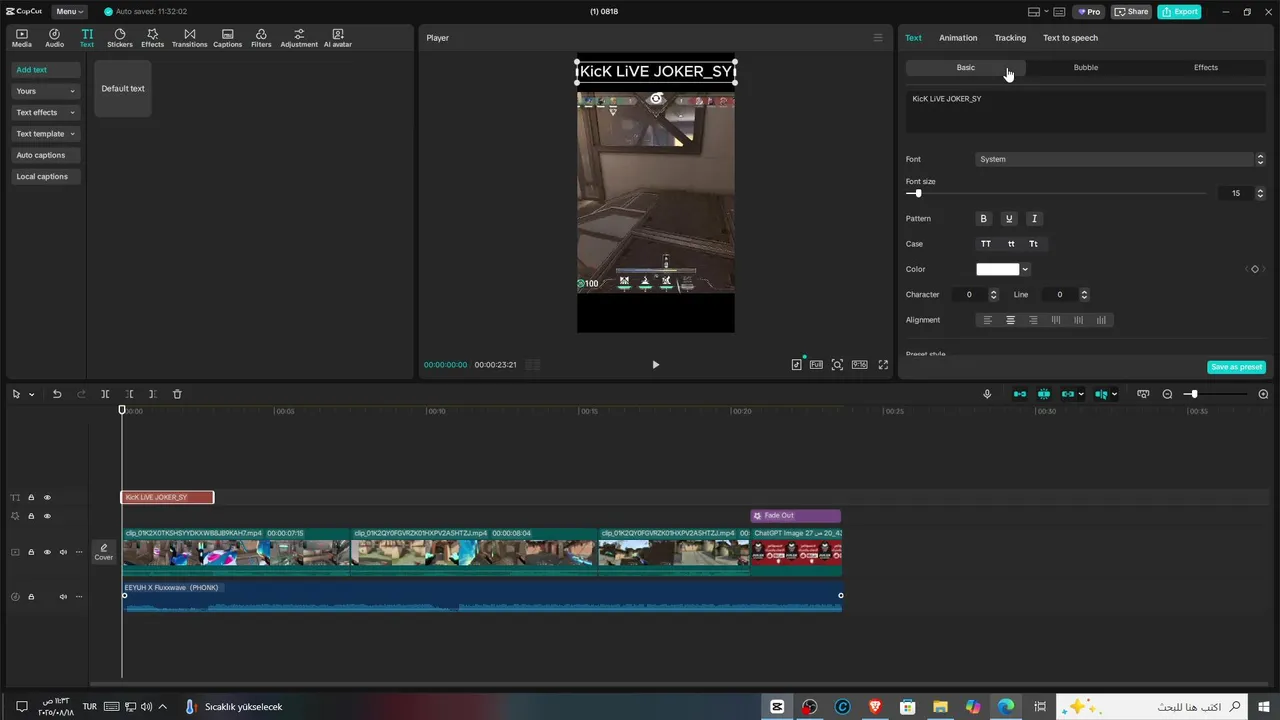Click the timeline zoom-out magnifier

1167,394
